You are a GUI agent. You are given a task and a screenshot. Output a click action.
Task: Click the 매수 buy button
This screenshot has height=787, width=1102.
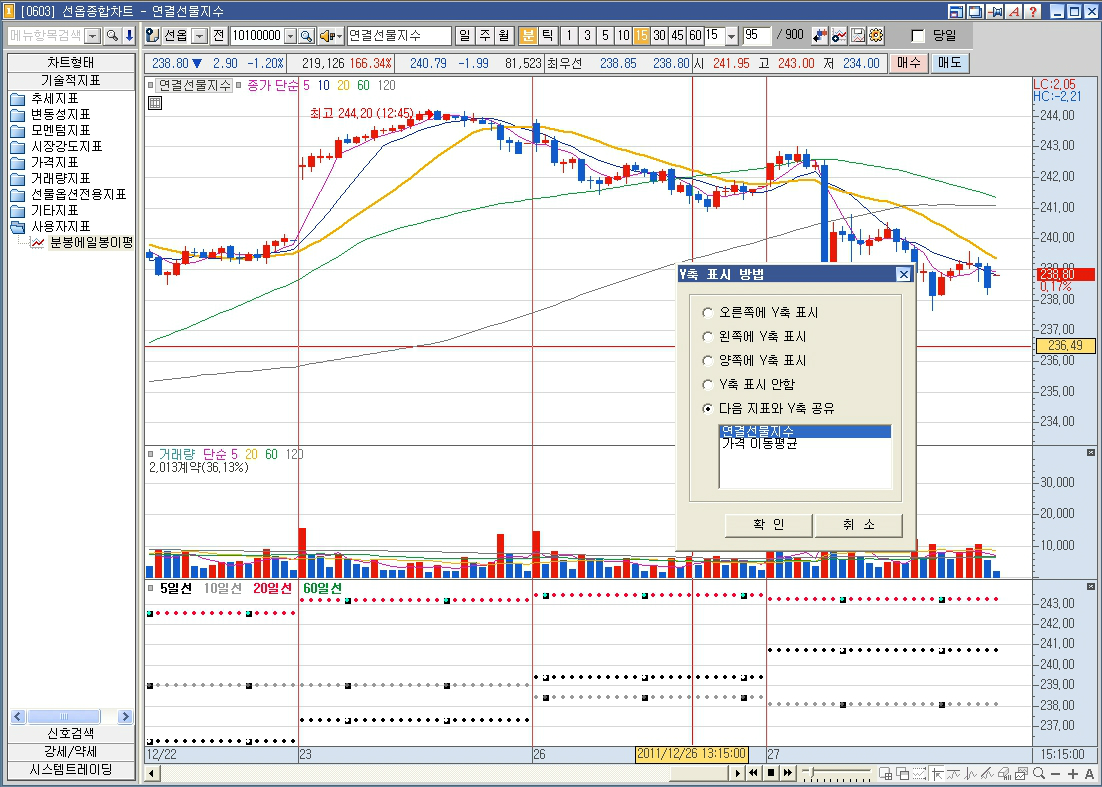pyautogui.click(x=909, y=63)
